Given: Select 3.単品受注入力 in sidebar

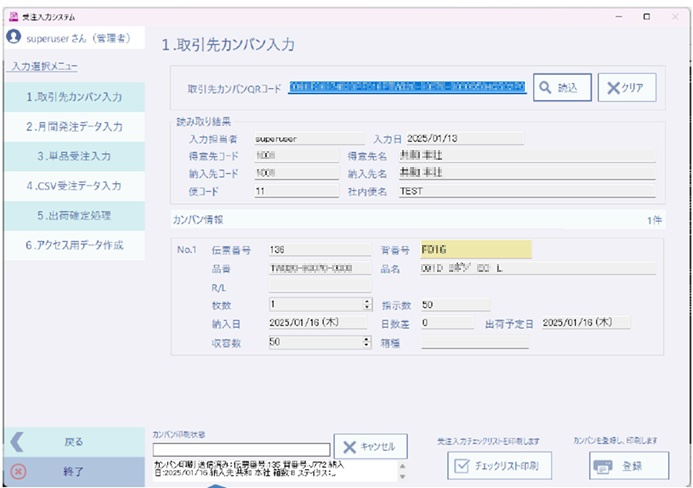Looking at the screenshot, I should pyautogui.click(x=74, y=156).
